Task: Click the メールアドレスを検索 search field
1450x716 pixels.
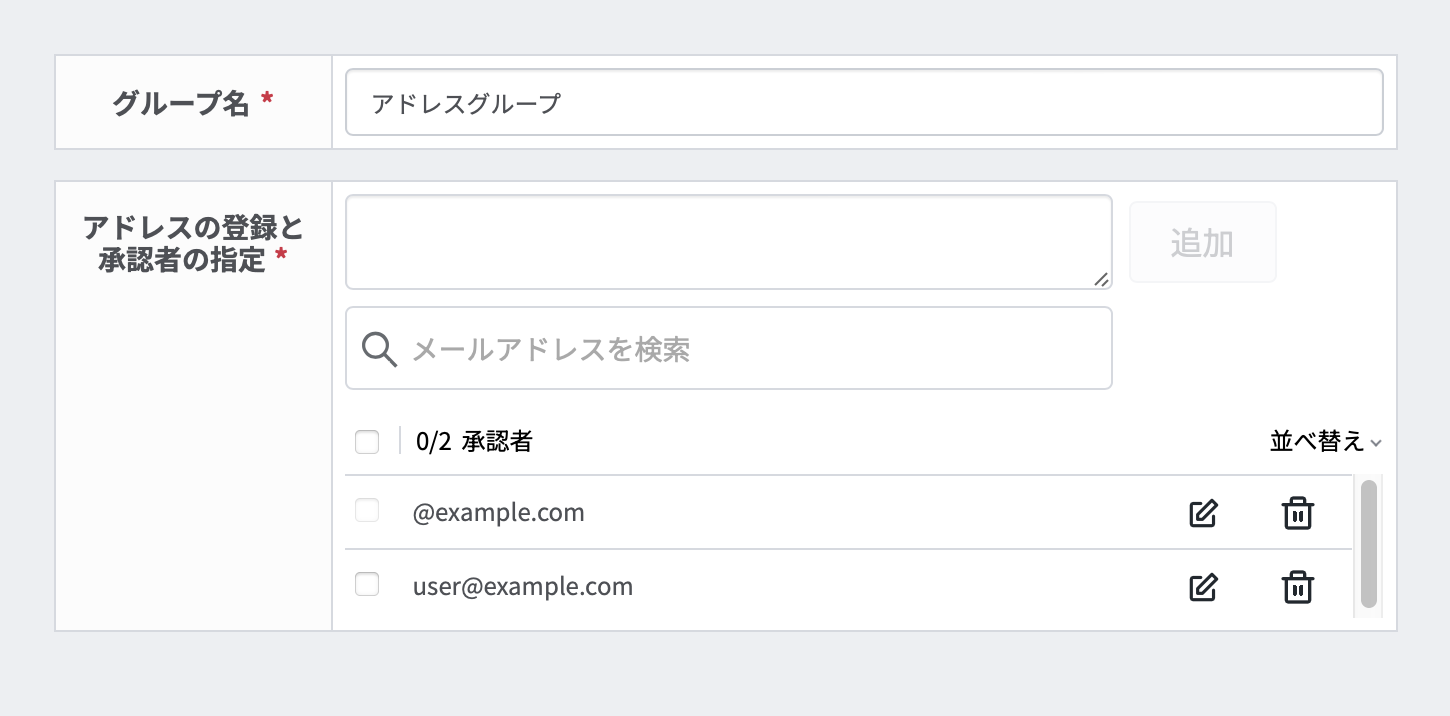Action: tap(729, 348)
